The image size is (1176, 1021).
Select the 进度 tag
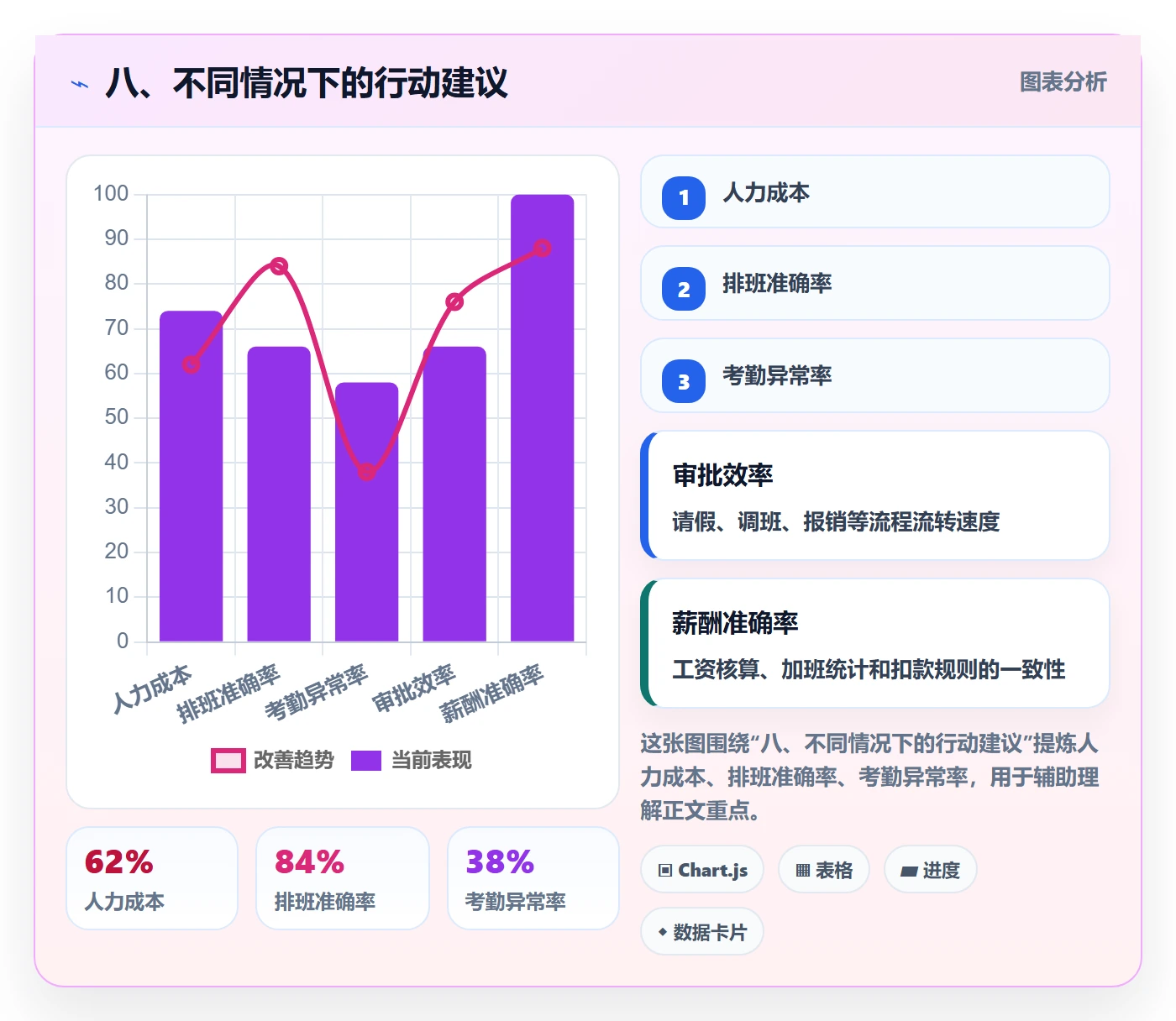tap(930, 870)
